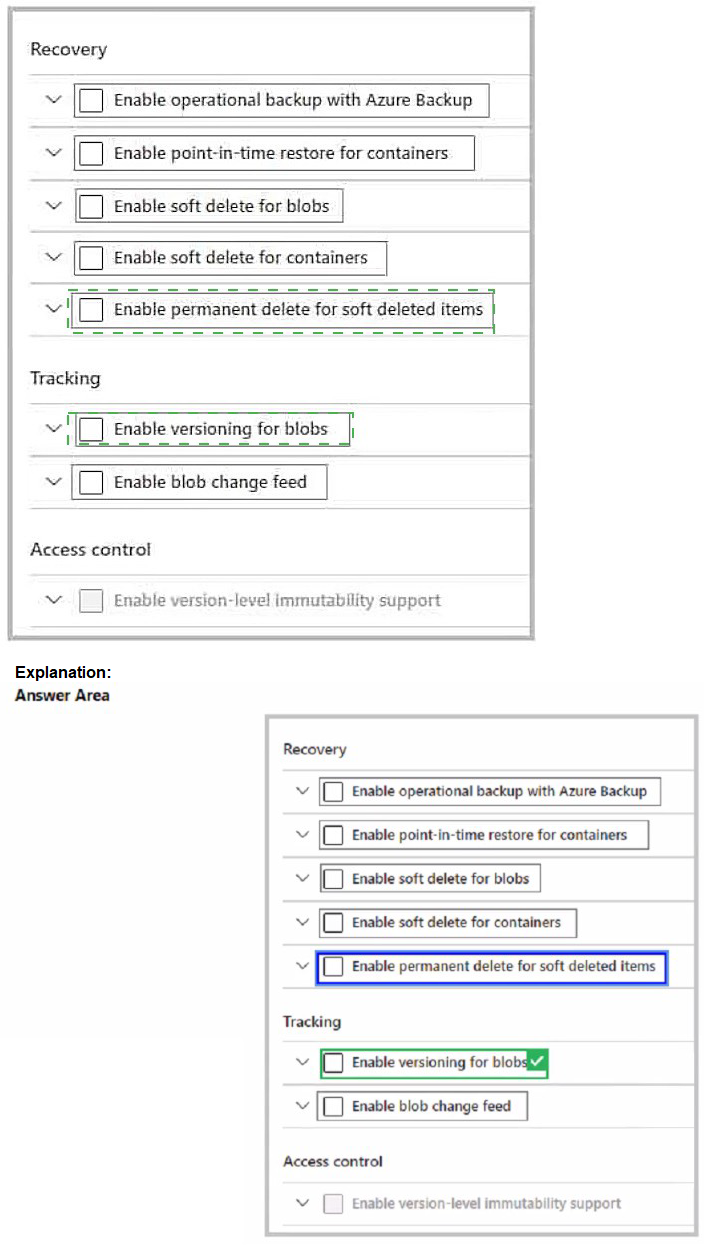Image resolution: width=714 pixels, height=1246 pixels.
Task: Enable soft delete for blobs in upper panel
Action: pyautogui.click(x=91, y=206)
